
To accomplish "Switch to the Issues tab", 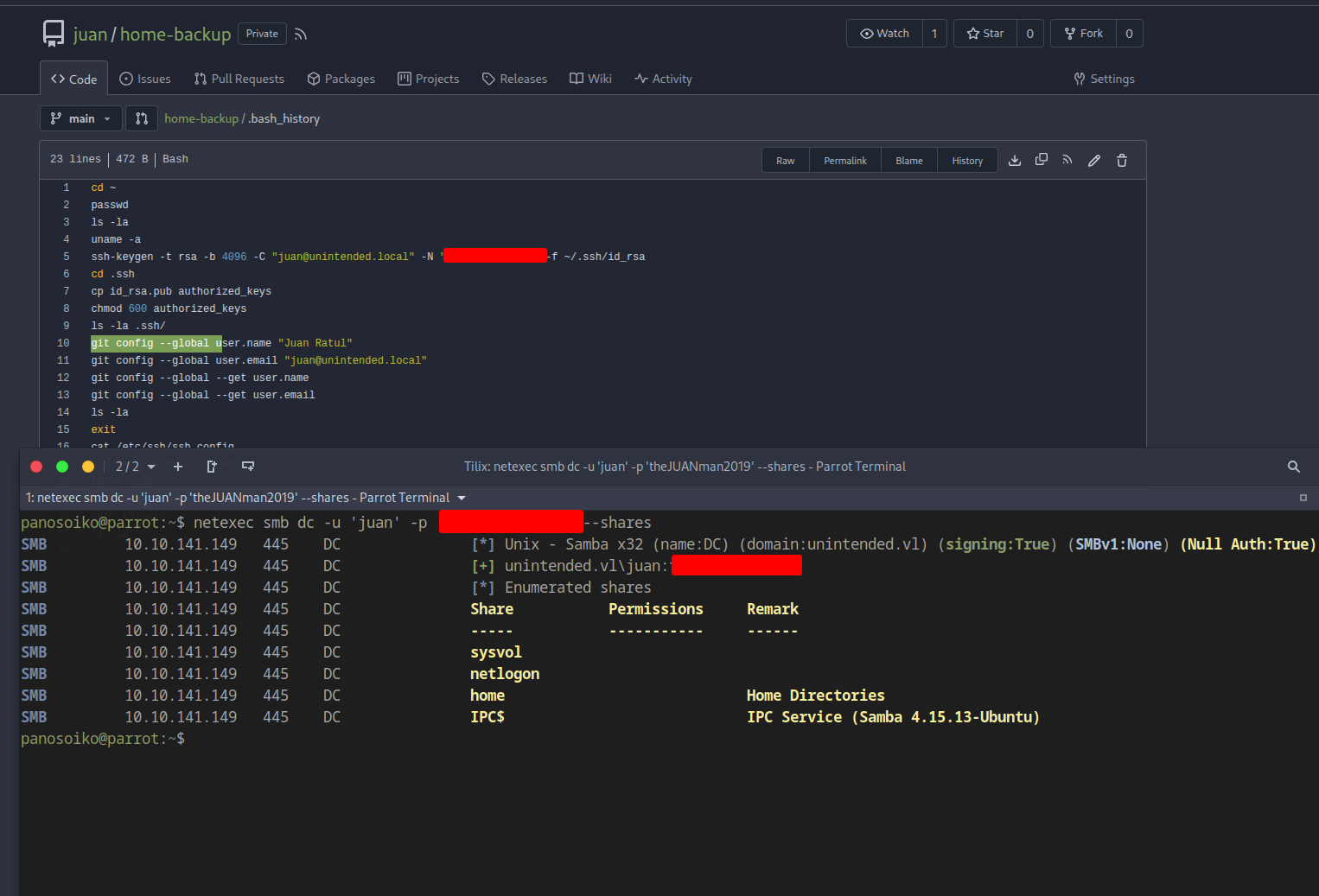I will pos(144,79).
